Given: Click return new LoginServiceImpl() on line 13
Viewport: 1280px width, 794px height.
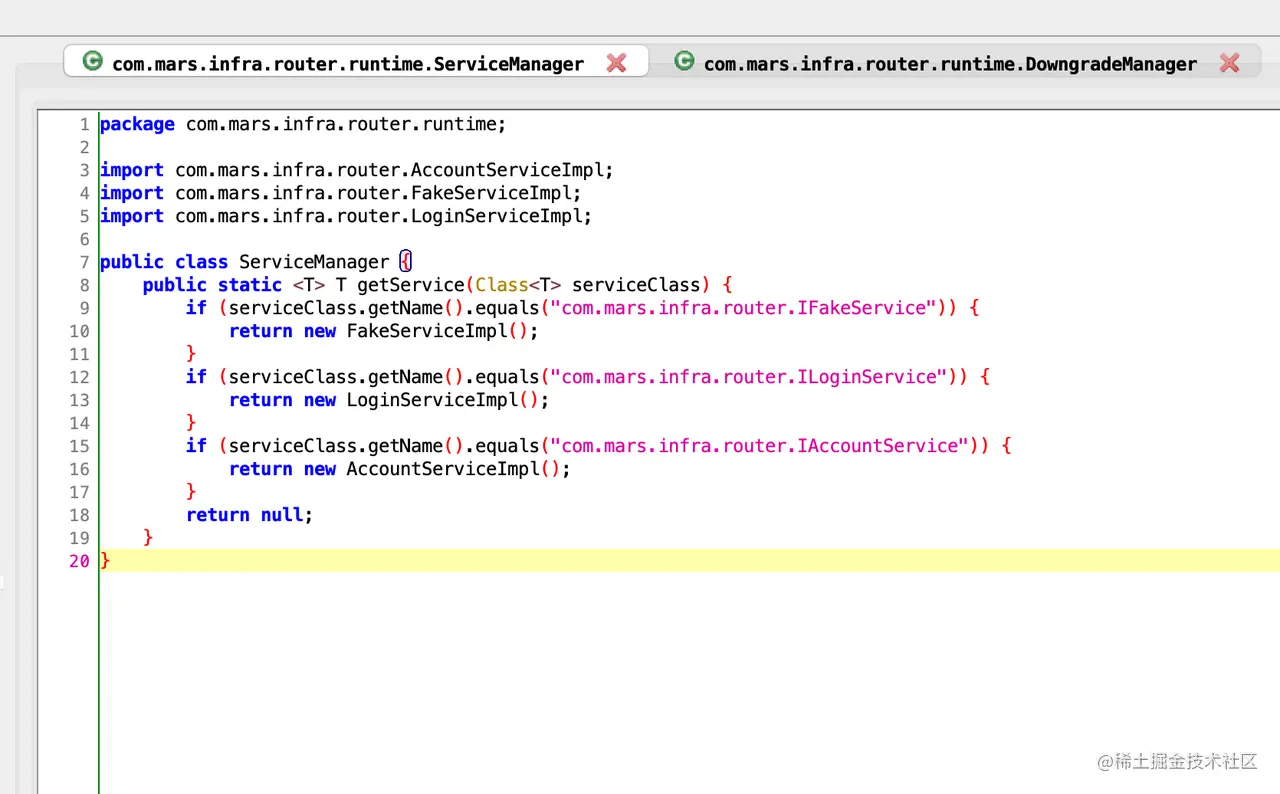Looking at the screenshot, I should (x=389, y=401).
